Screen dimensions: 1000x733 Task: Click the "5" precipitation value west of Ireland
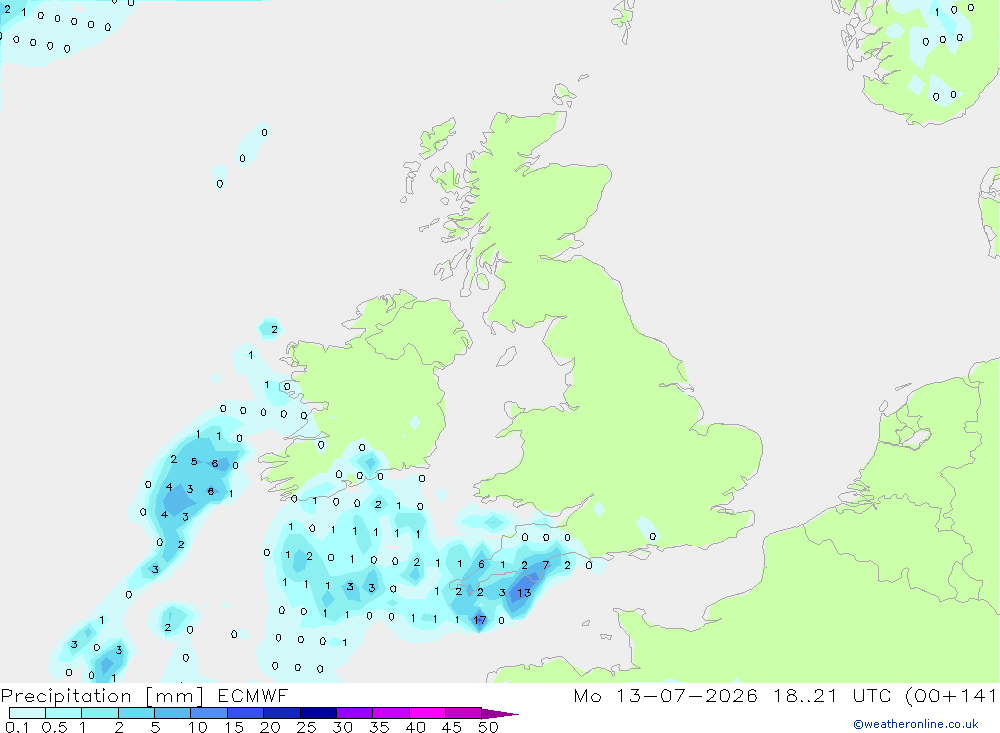(x=194, y=461)
